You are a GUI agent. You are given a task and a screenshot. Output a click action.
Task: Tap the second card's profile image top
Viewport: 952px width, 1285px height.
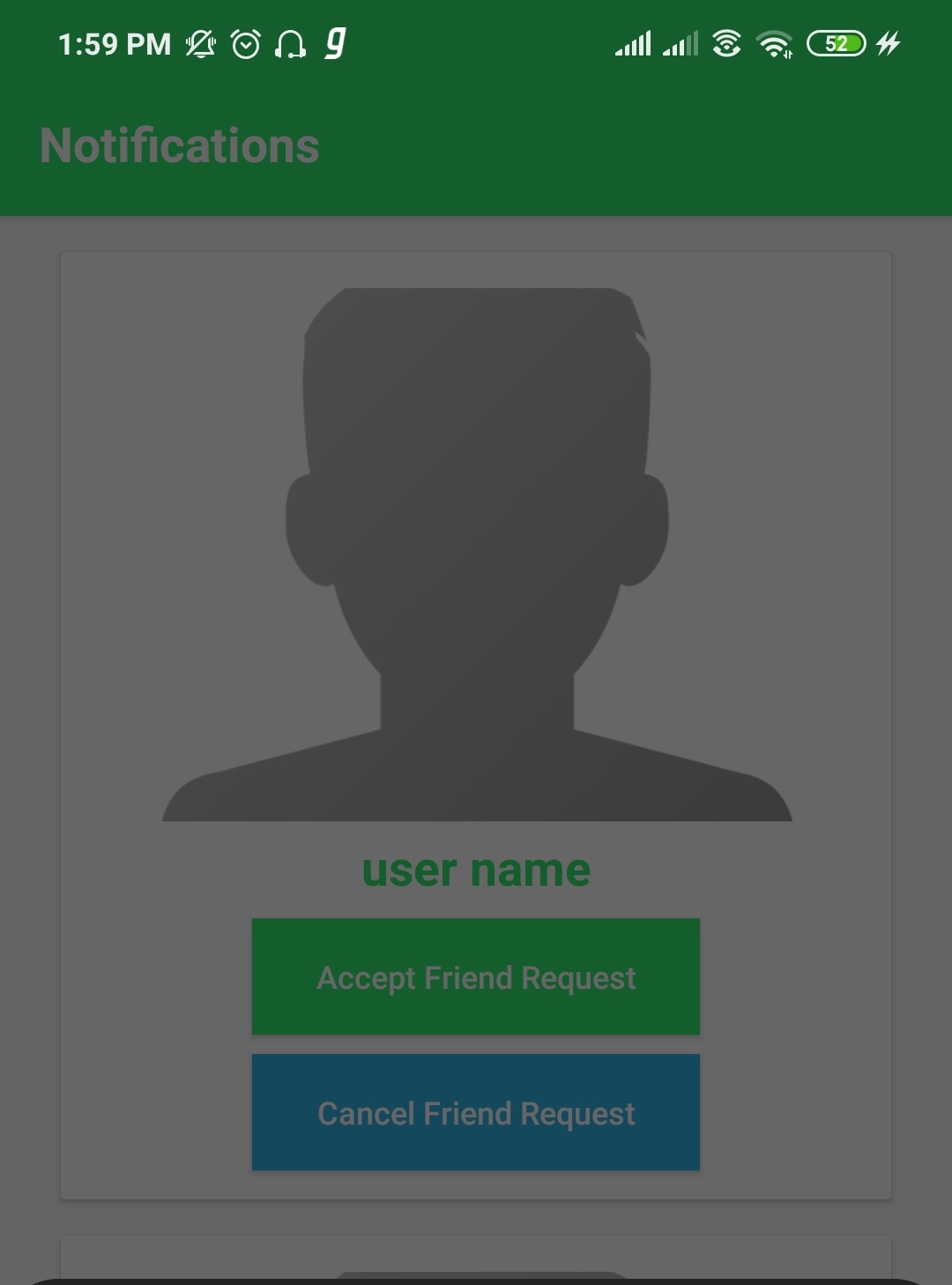tap(480, 1274)
